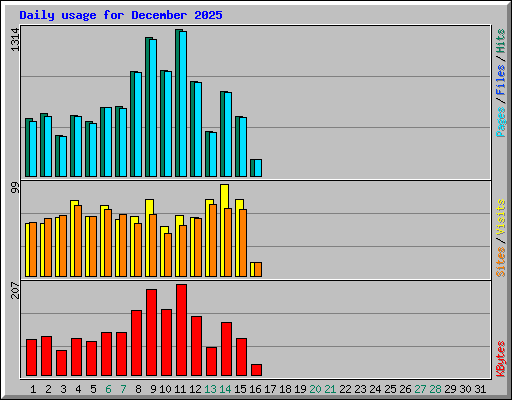Select day 8 on the date axis

(138, 389)
